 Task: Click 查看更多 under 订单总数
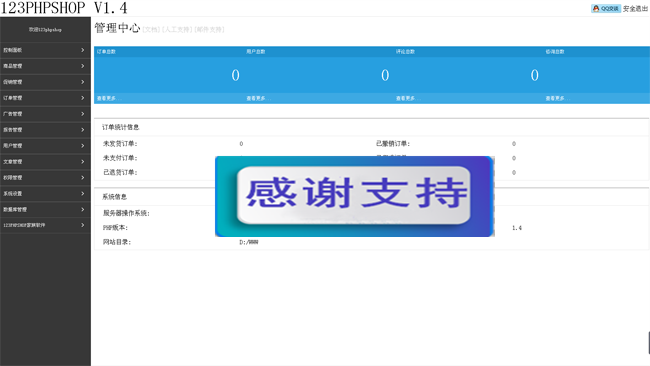(x=109, y=98)
